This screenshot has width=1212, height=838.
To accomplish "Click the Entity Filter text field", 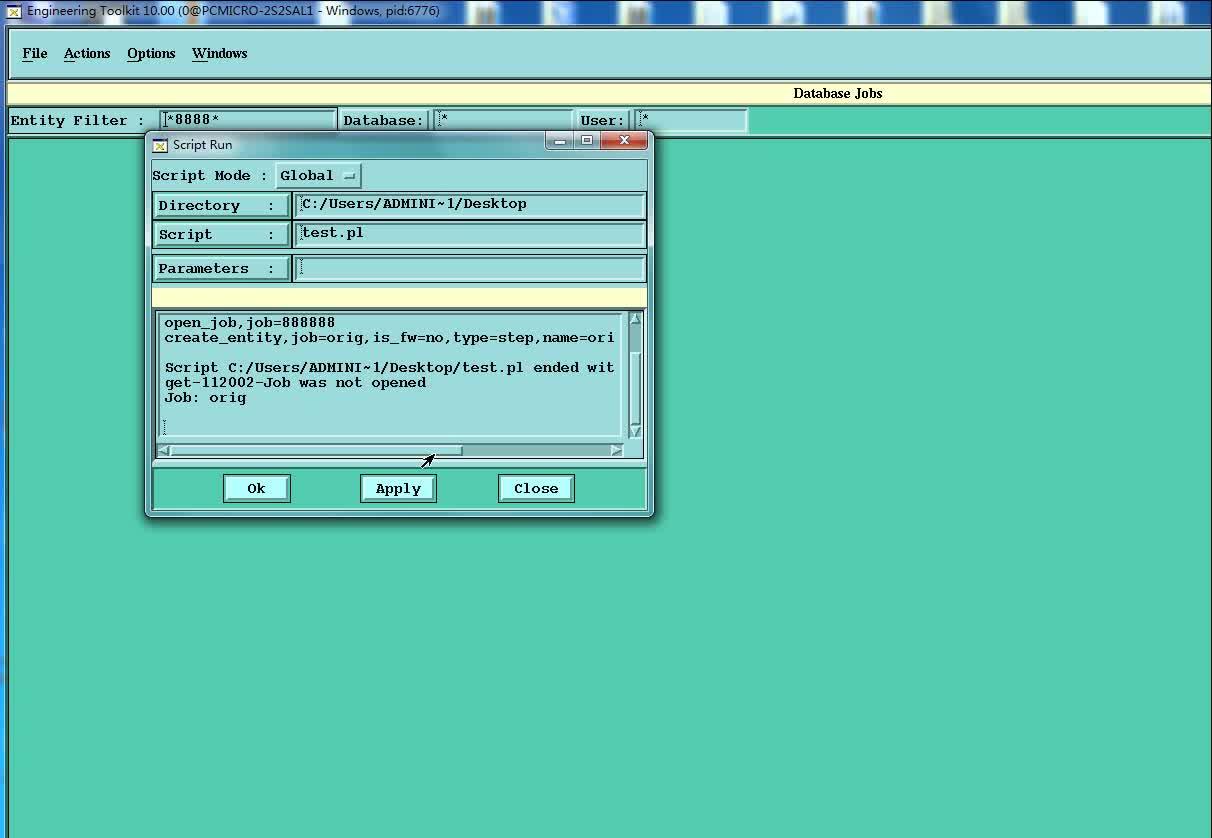I will [248, 121].
